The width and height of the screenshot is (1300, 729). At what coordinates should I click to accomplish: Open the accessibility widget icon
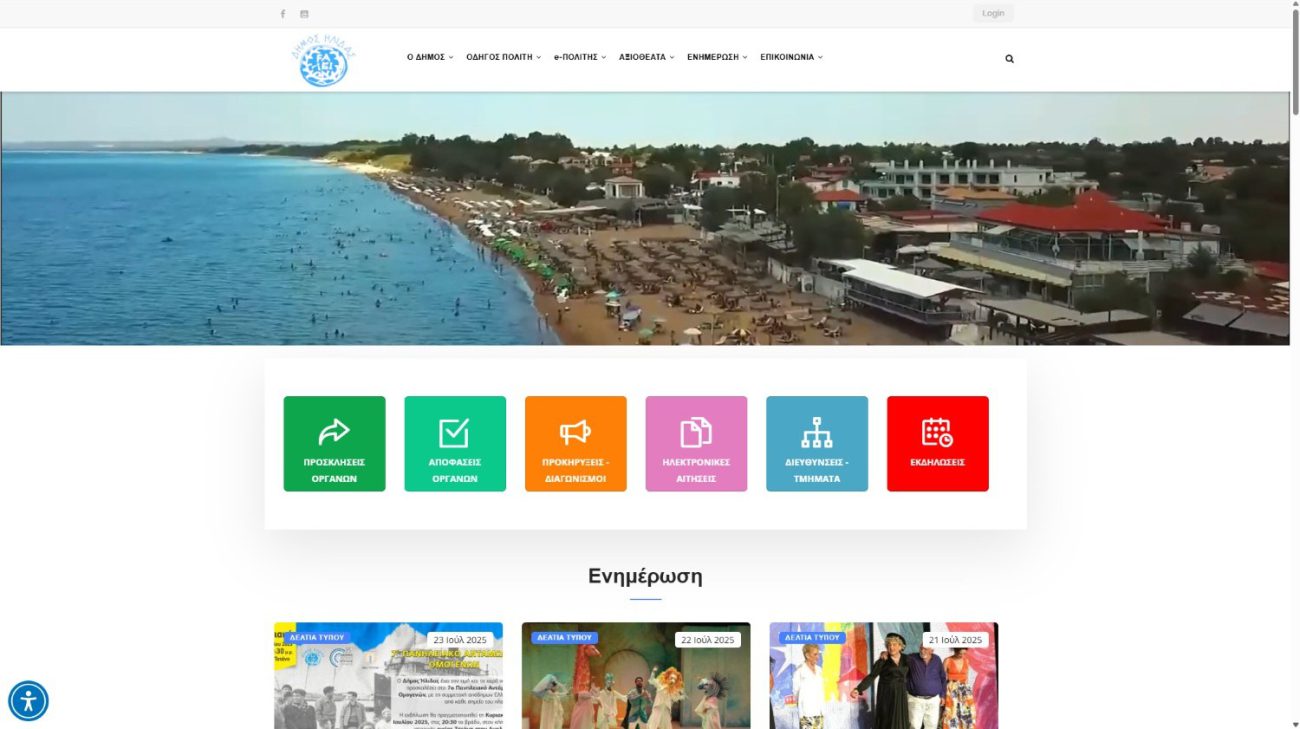(28, 701)
